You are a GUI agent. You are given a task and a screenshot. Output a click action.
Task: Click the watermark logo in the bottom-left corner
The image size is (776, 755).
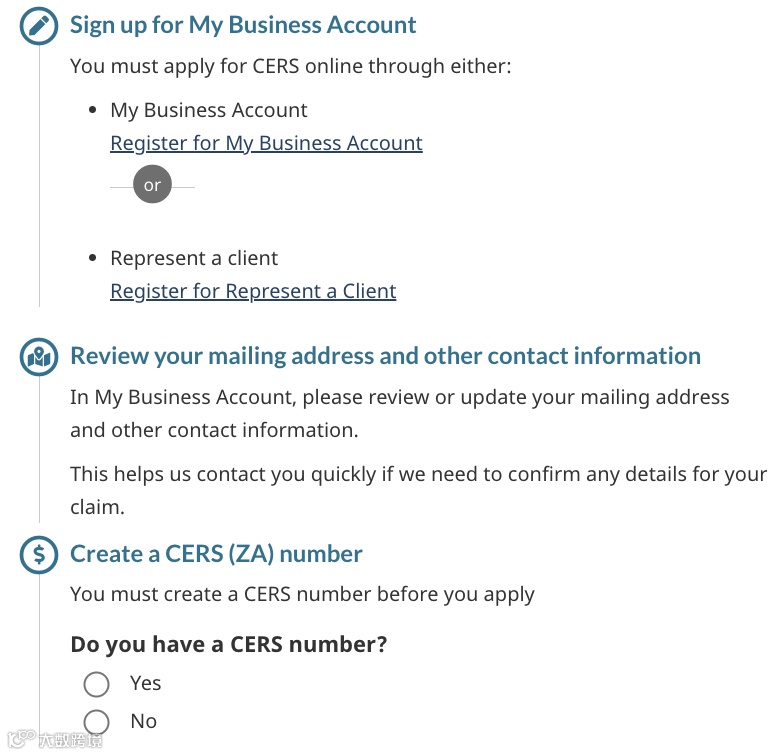pos(55,741)
